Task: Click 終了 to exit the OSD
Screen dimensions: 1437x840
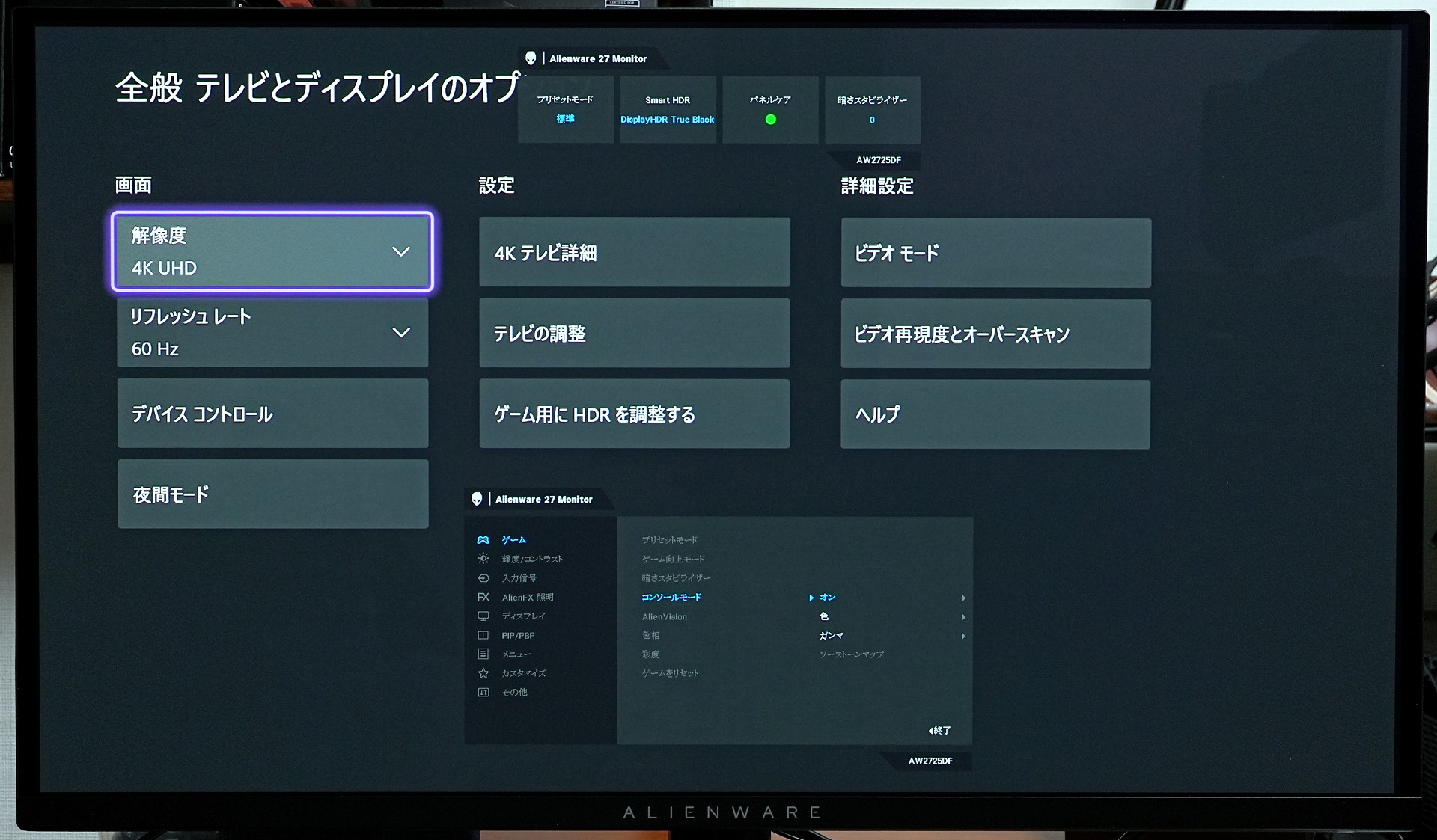Action: 939,730
